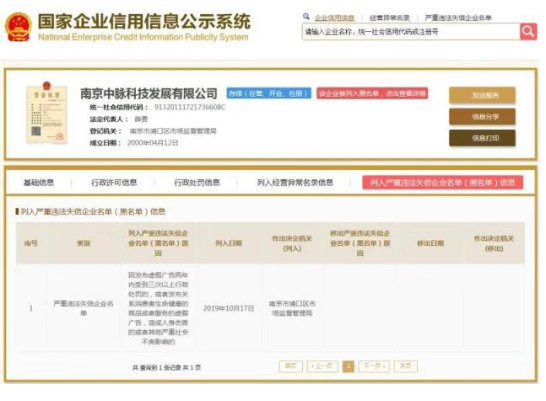Switch to the 基础信息 tab
Image resolution: width=546 pixels, height=401 pixels.
(39, 182)
